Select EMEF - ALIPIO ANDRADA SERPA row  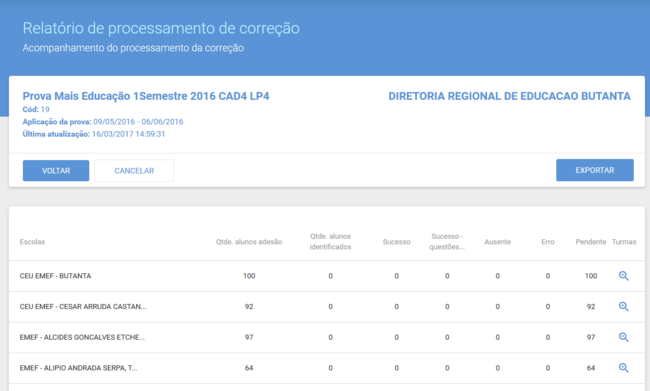pyautogui.click(x=327, y=368)
